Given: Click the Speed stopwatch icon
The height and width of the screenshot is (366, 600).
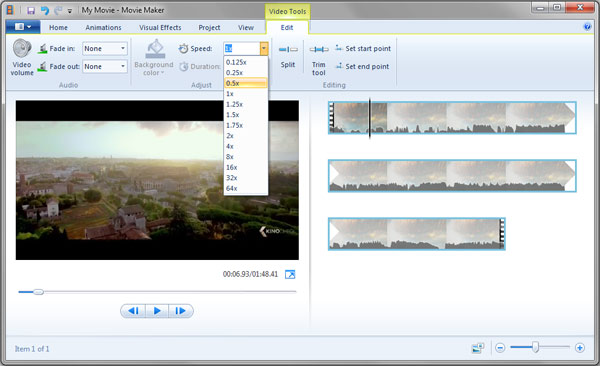Looking at the screenshot, I should [x=183, y=48].
